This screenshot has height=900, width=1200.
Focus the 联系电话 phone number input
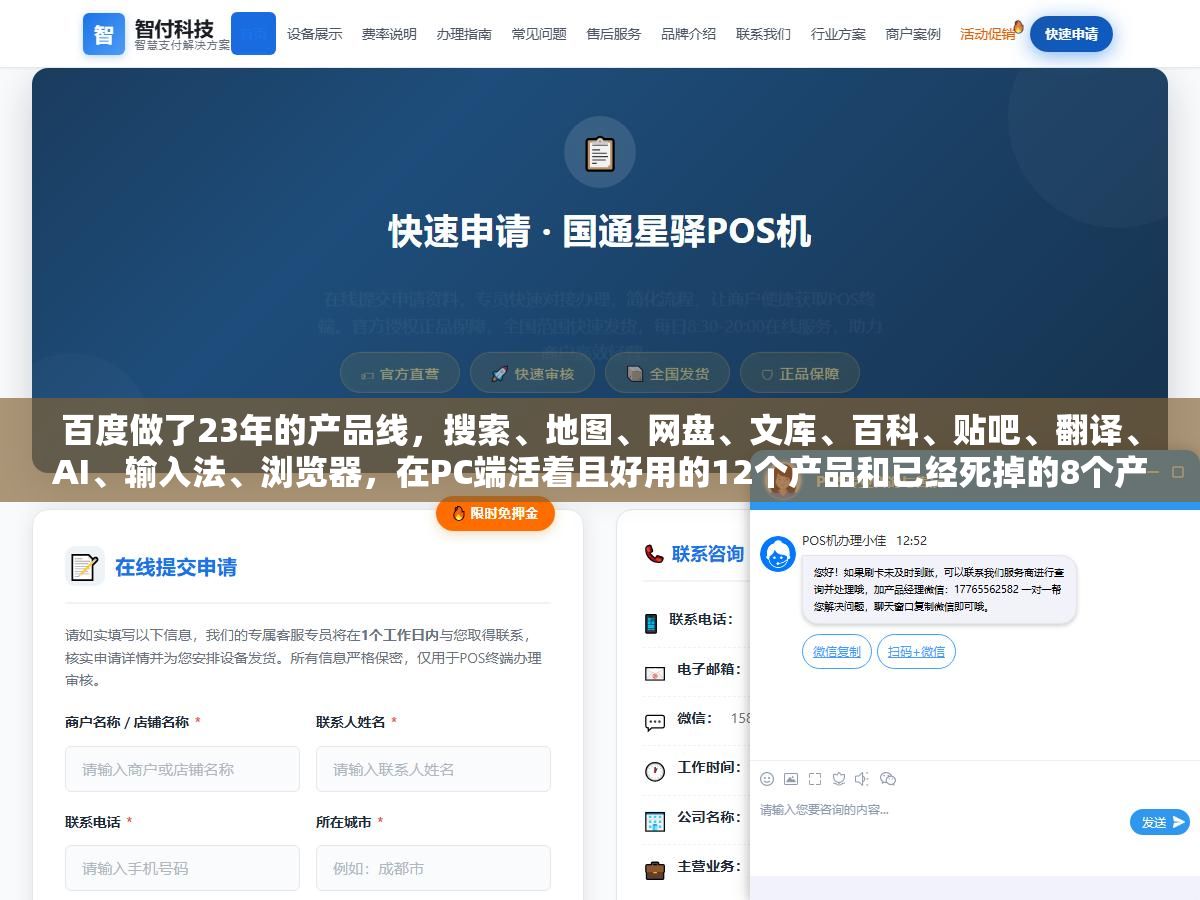183,868
